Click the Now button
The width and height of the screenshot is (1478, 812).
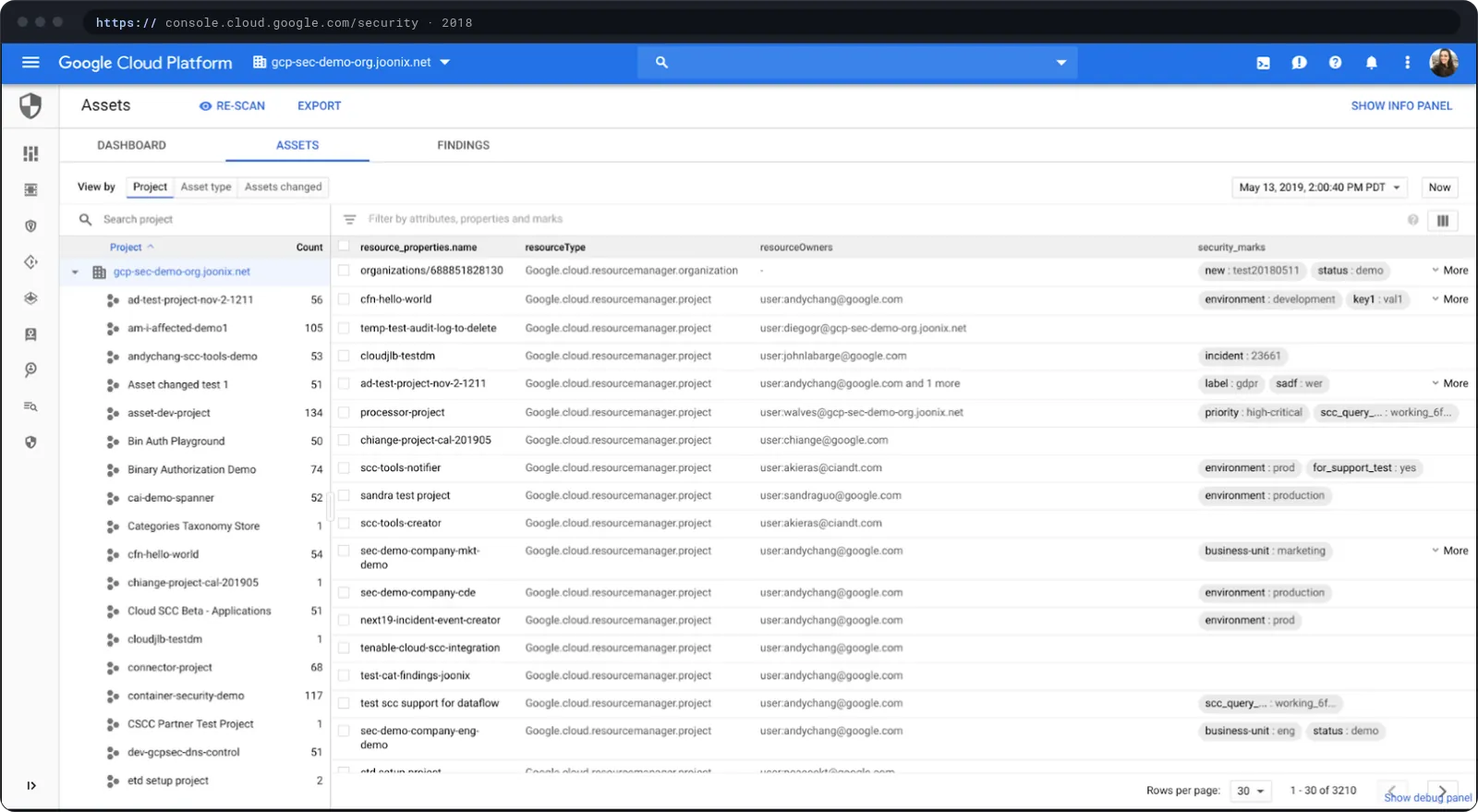[x=1439, y=188]
